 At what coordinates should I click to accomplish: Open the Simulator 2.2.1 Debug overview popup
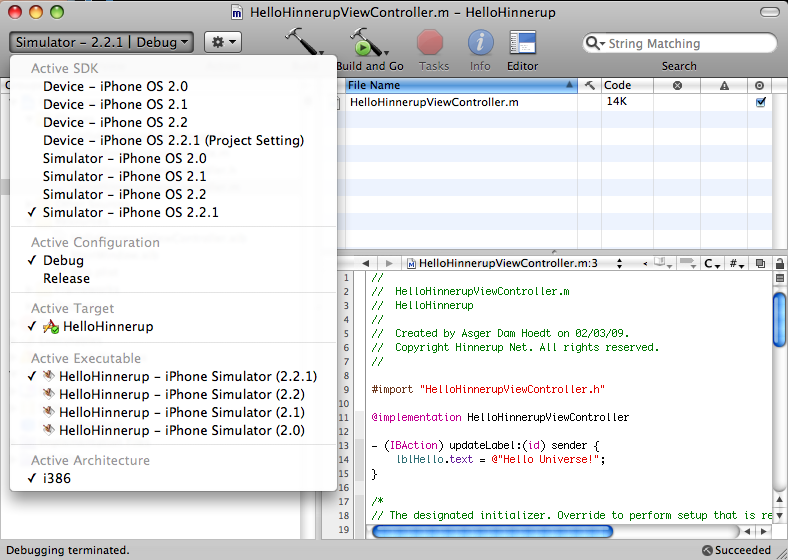pyautogui.click(x=101, y=42)
